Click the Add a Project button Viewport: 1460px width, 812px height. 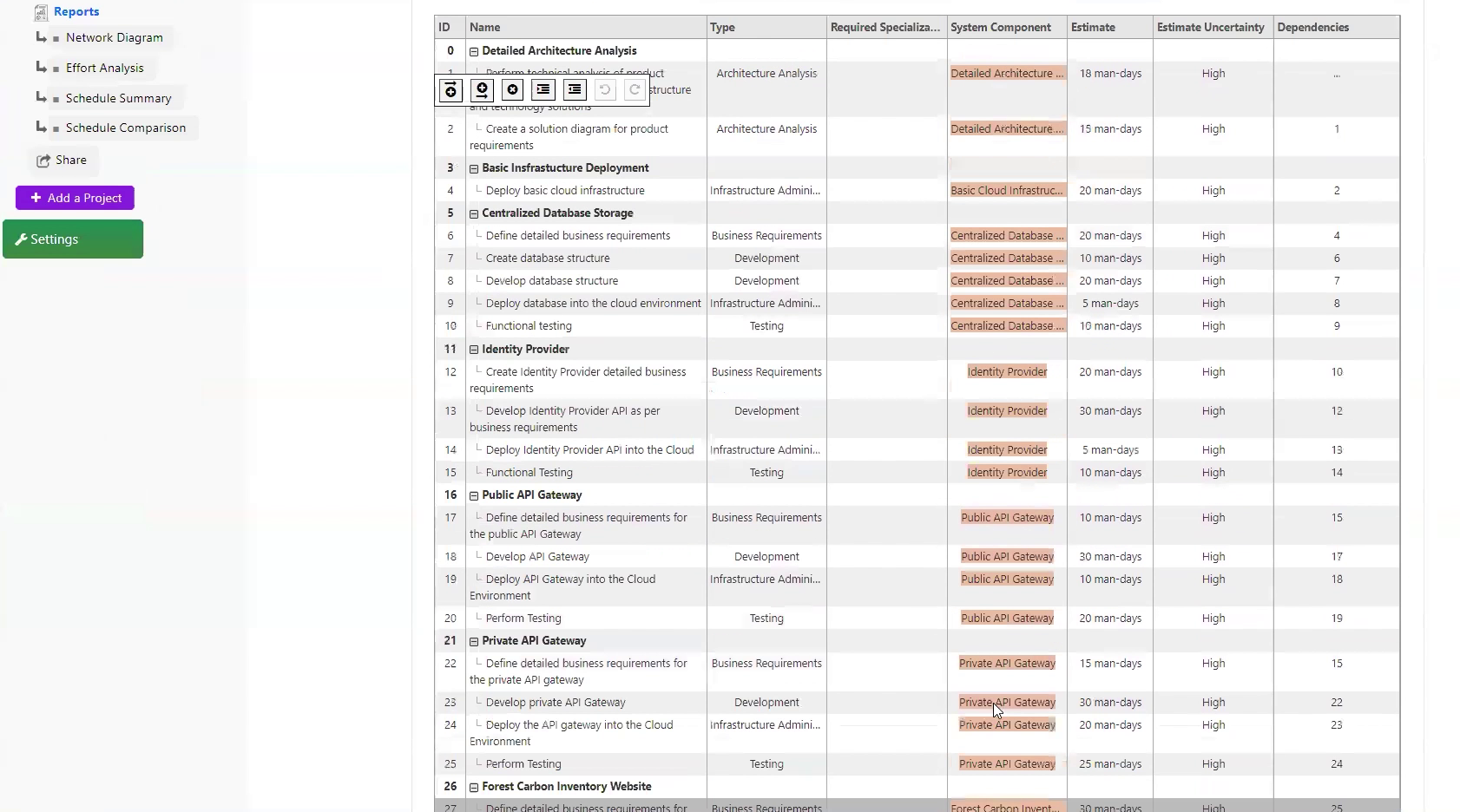coord(75,198)
